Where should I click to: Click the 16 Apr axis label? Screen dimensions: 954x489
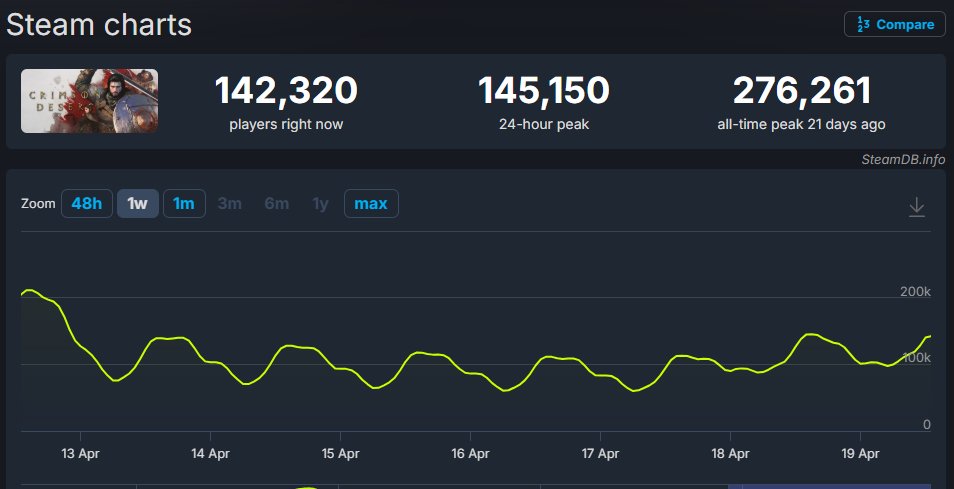(x=470, y=454)
